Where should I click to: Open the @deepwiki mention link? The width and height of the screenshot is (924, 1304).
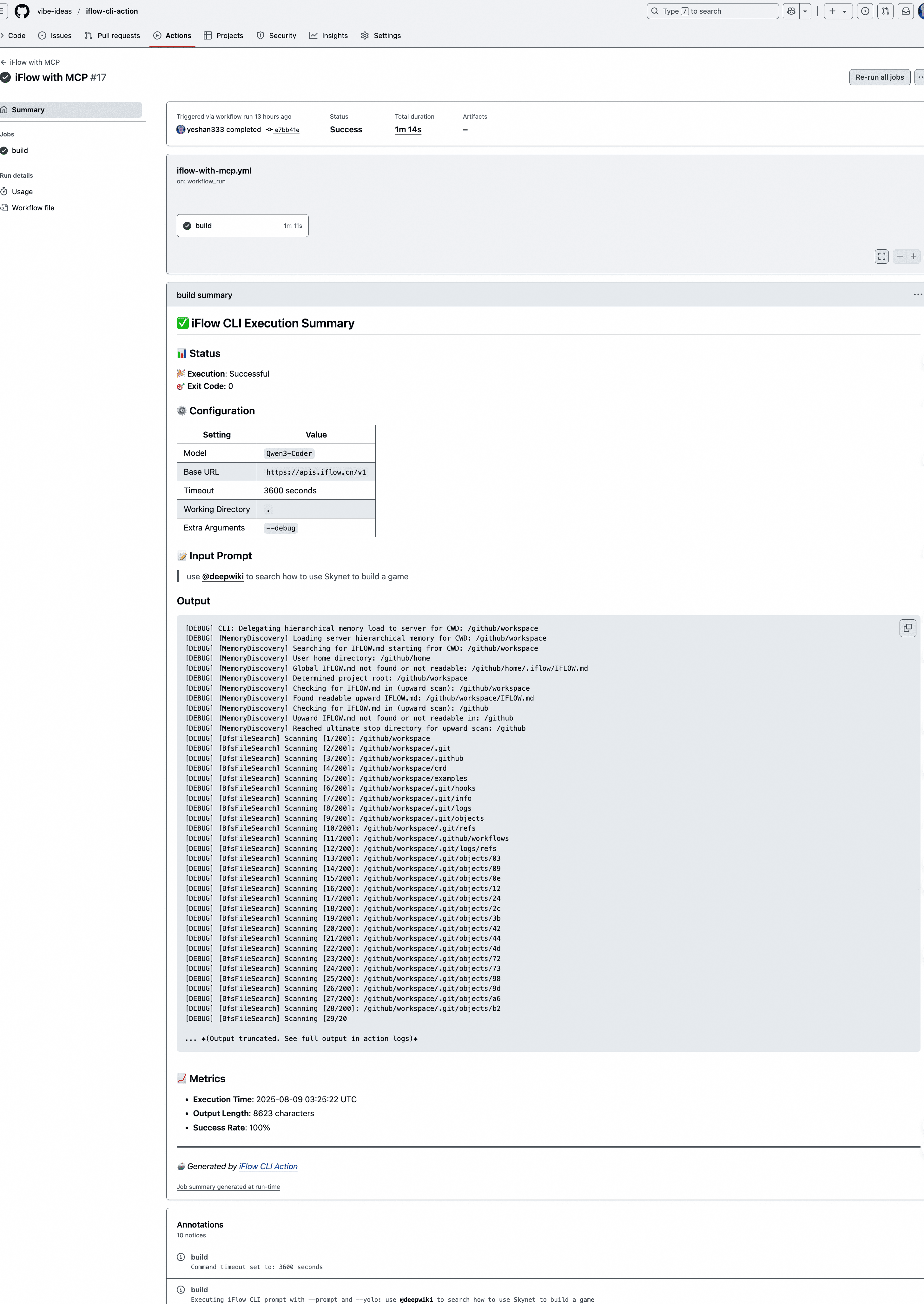click(223, 576)
